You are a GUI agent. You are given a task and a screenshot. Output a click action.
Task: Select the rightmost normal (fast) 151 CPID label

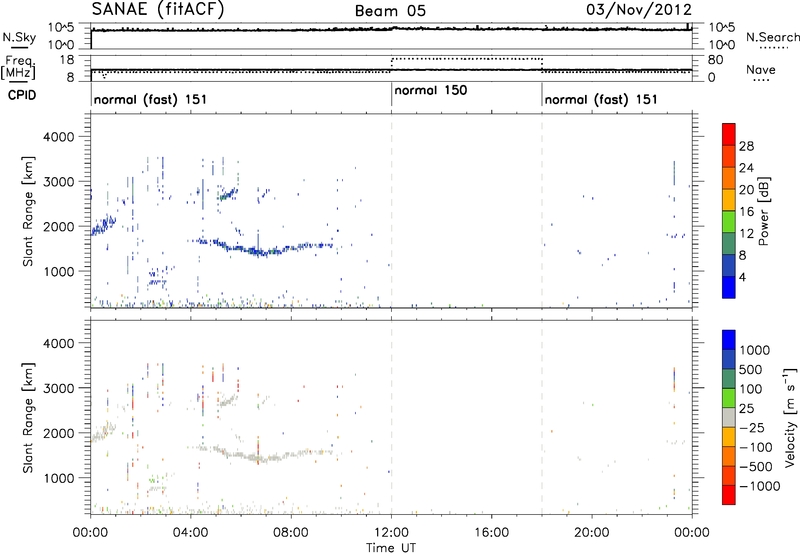coord(601,99)
